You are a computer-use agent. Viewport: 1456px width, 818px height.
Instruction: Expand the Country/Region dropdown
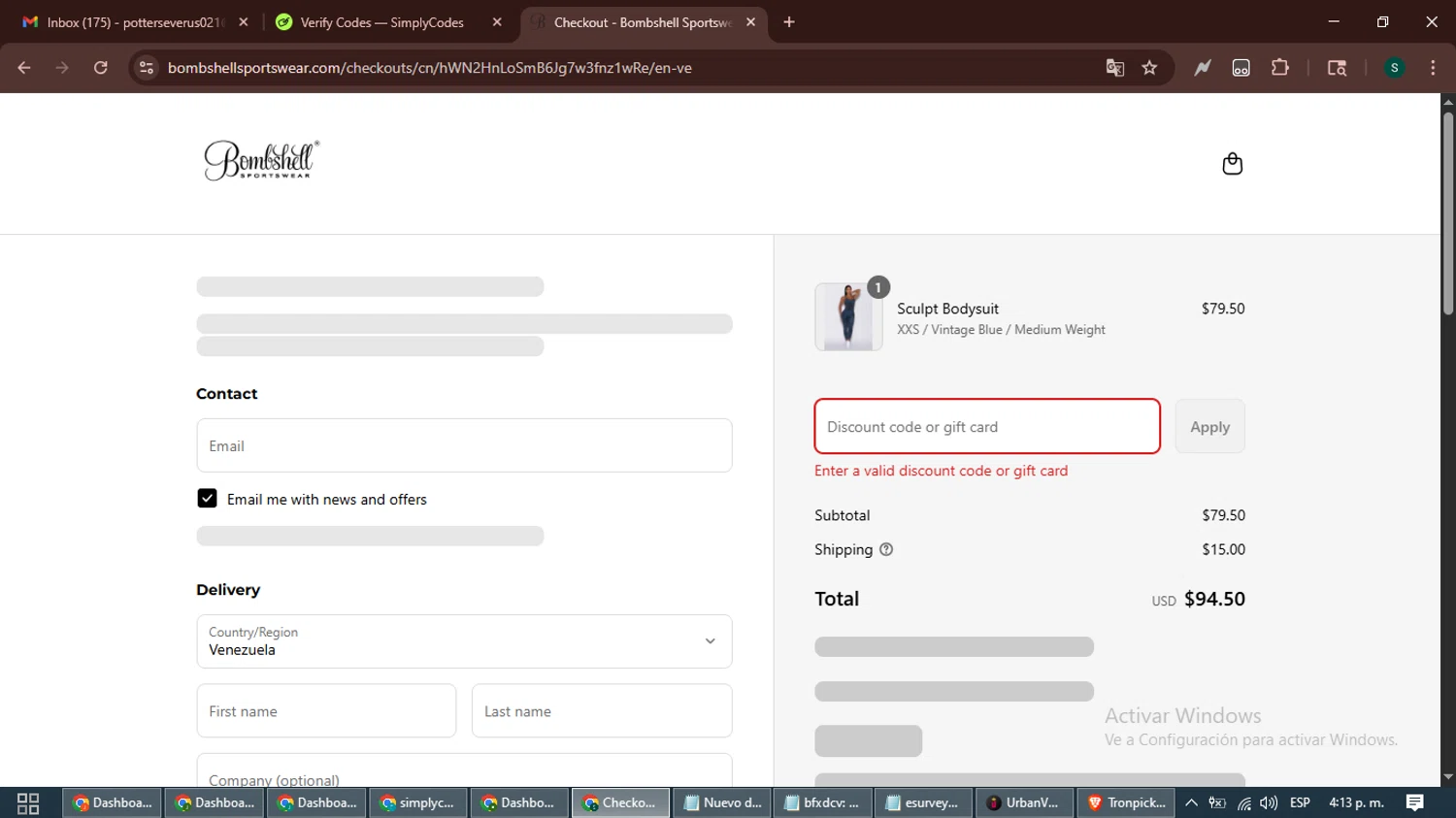[464, 641]
